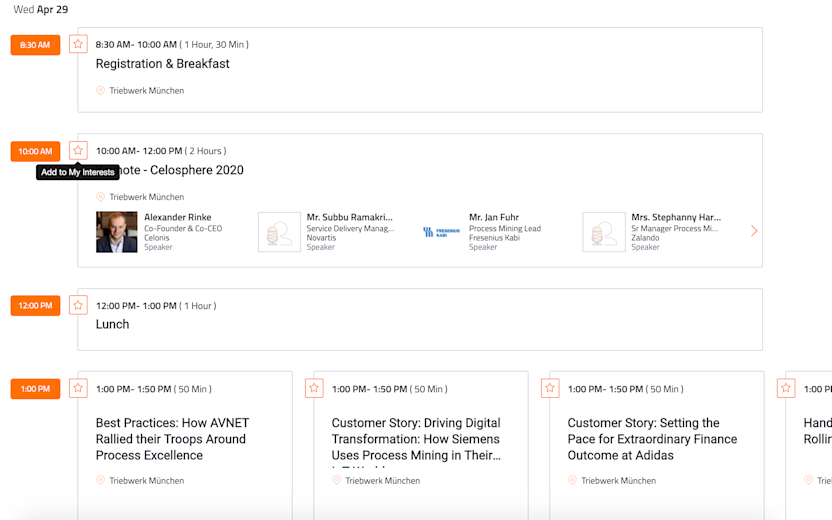The height and width of the screenshot is (520, 832).
Task: Open the Lunch session title
Action: [x=112, y=324]
